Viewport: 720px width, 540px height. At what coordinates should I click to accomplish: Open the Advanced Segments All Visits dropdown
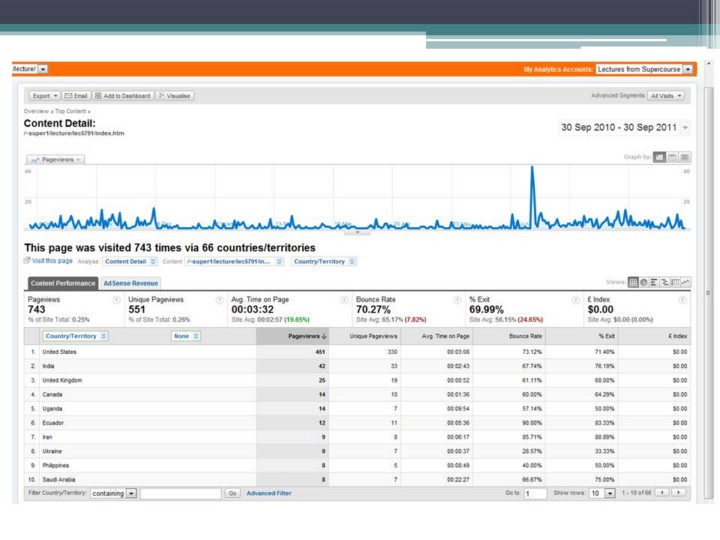[x=666, y=95]
